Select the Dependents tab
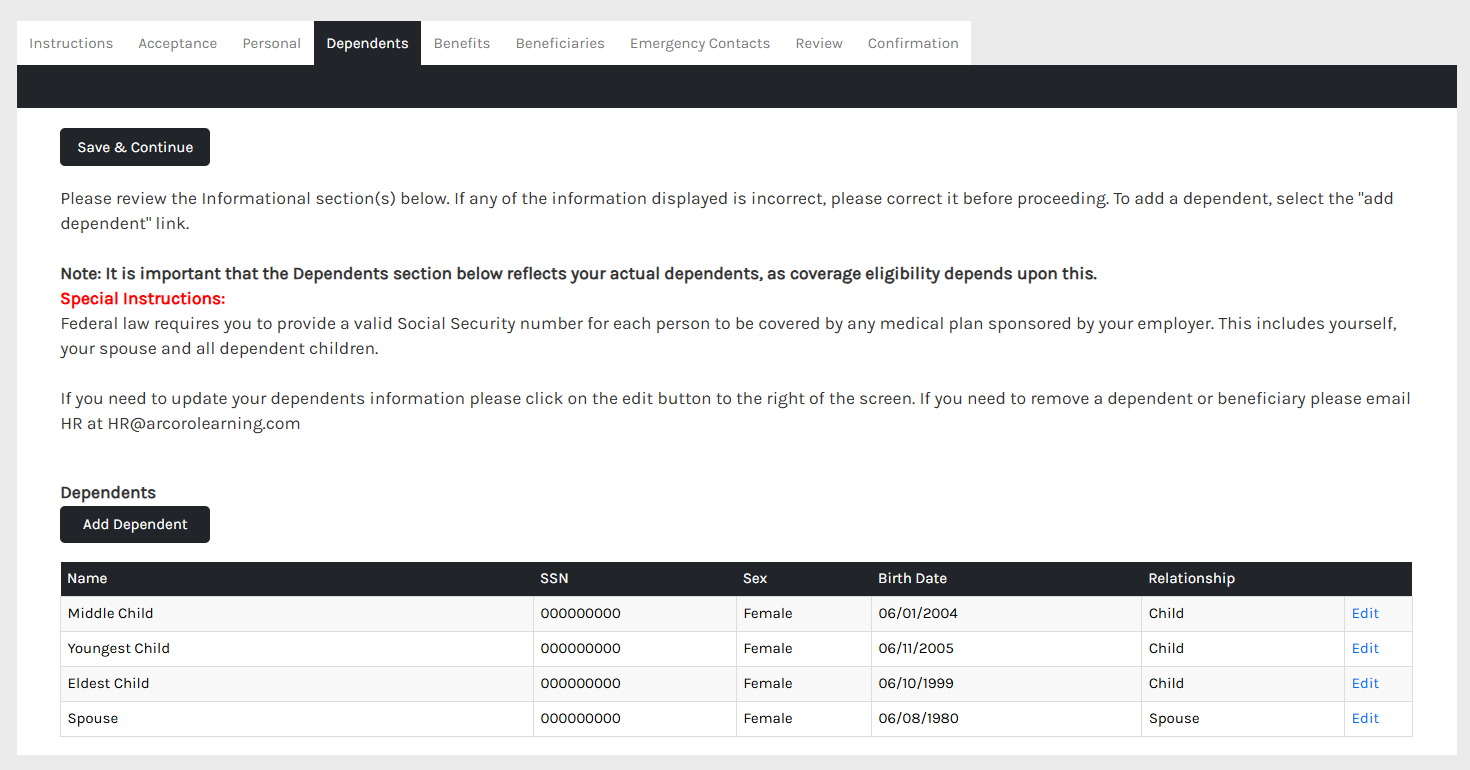The width and height of the screenshot is (1470, 770). (x=367, y=43)
